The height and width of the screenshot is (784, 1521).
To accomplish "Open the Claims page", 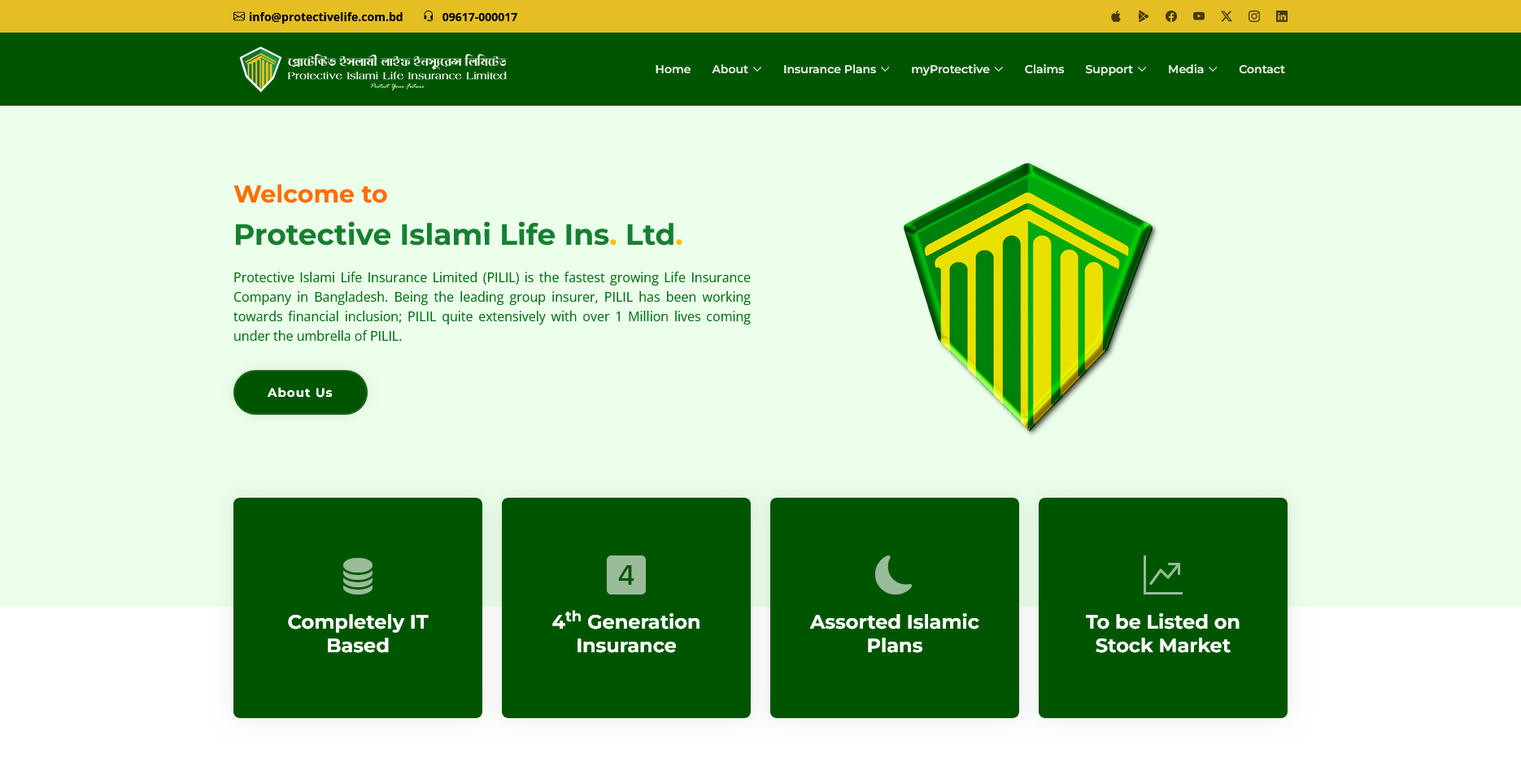I will pyautogui.click(x=1044, y=69).
